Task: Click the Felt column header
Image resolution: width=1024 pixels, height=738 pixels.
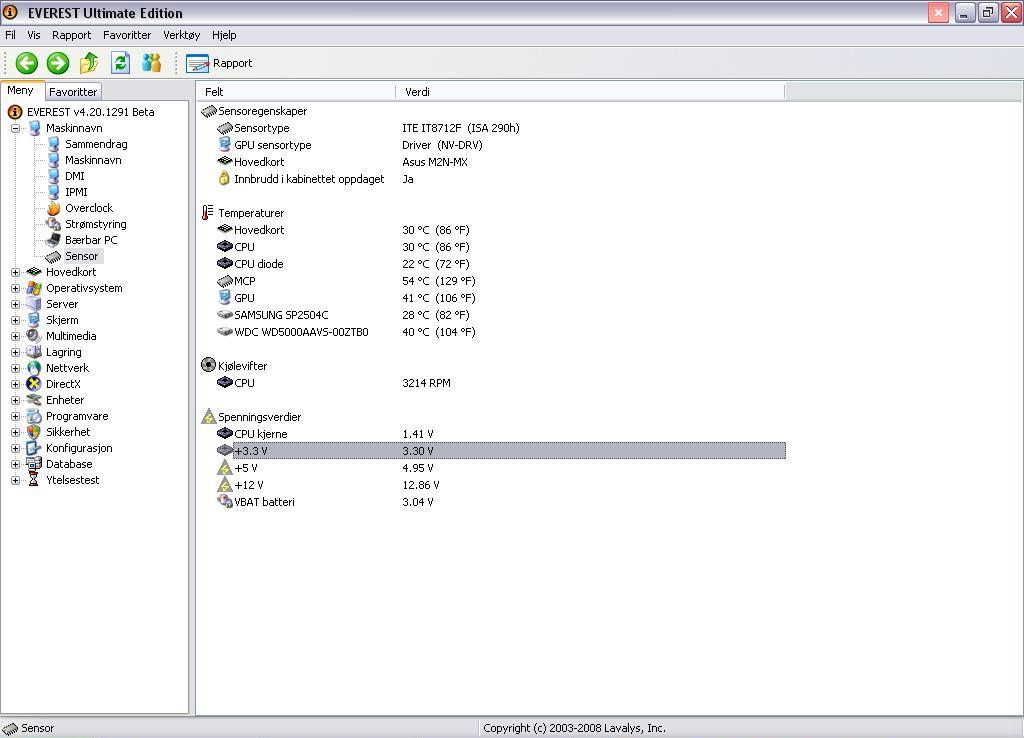Action: coord(296,92)
